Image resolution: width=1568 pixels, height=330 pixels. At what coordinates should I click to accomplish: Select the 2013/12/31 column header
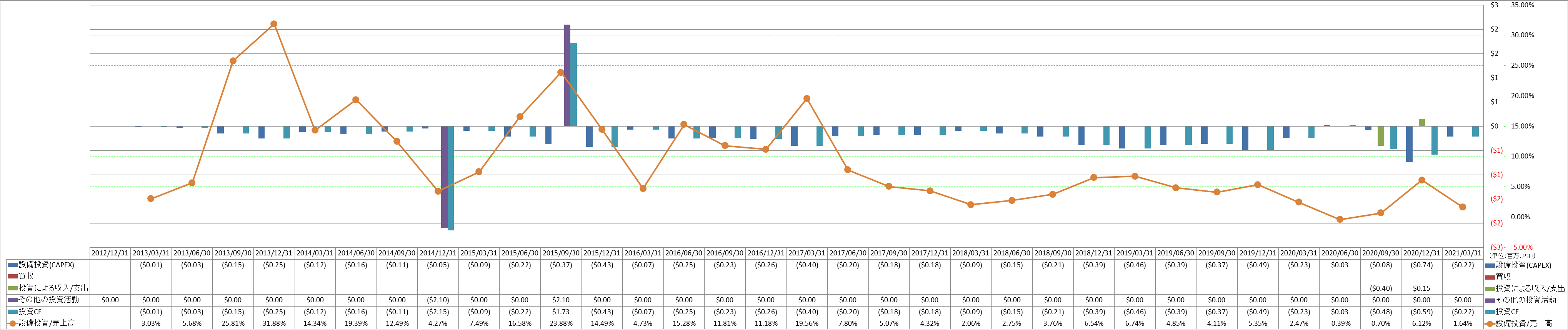coord(274,253)
